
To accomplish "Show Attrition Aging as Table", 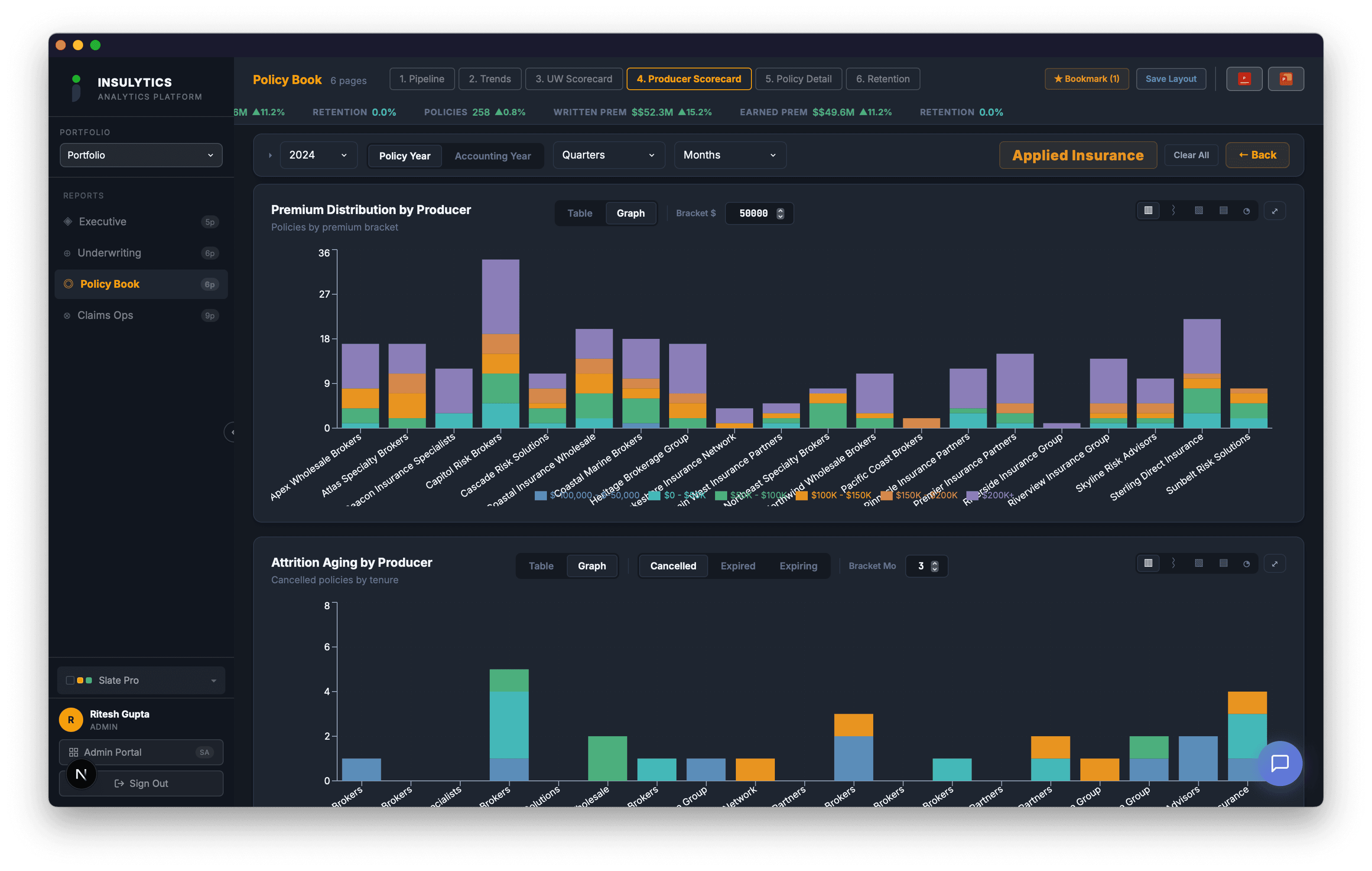I will (x=541, y=565).
